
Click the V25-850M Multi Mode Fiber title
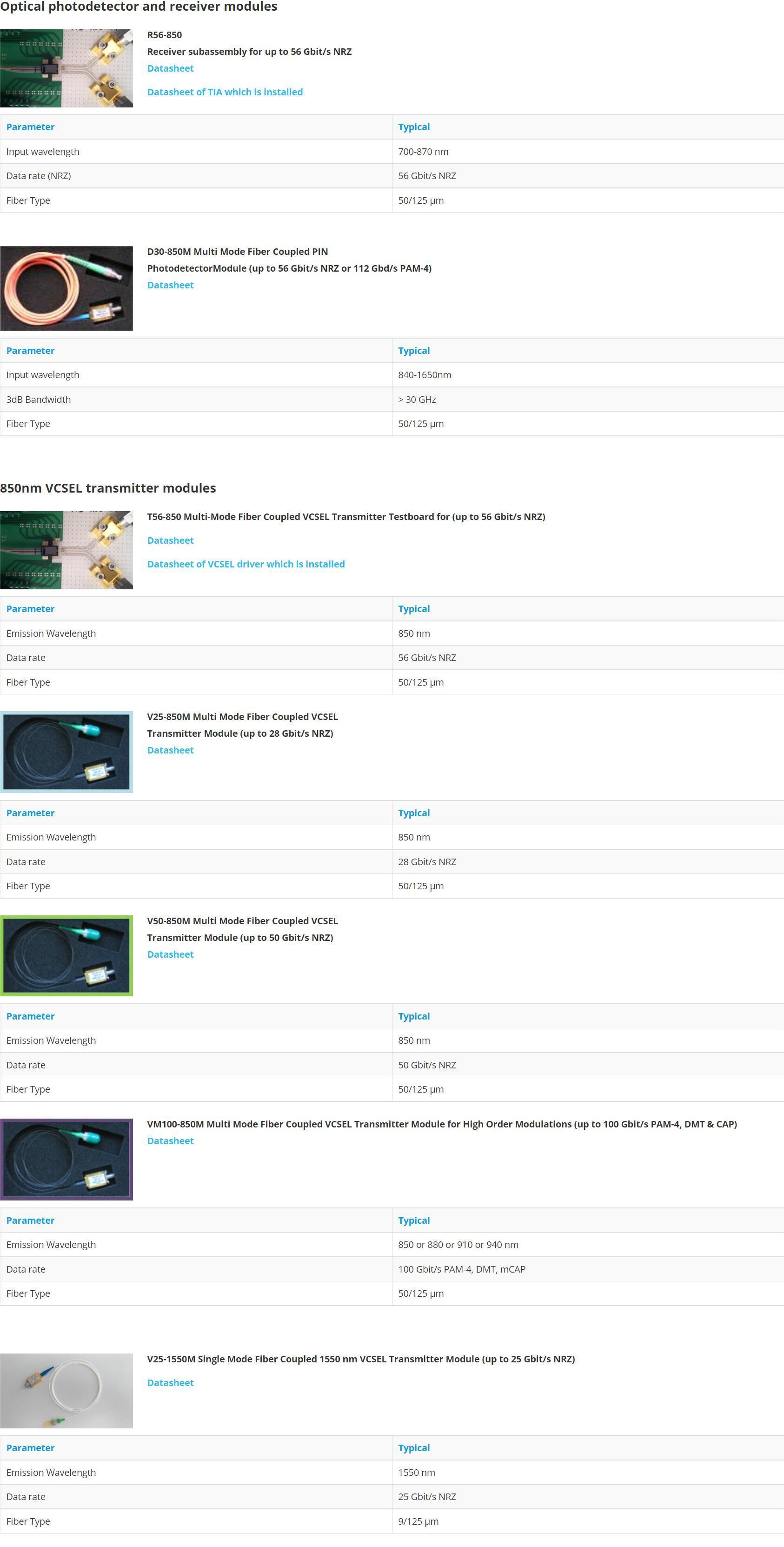(x=243, y=725)
